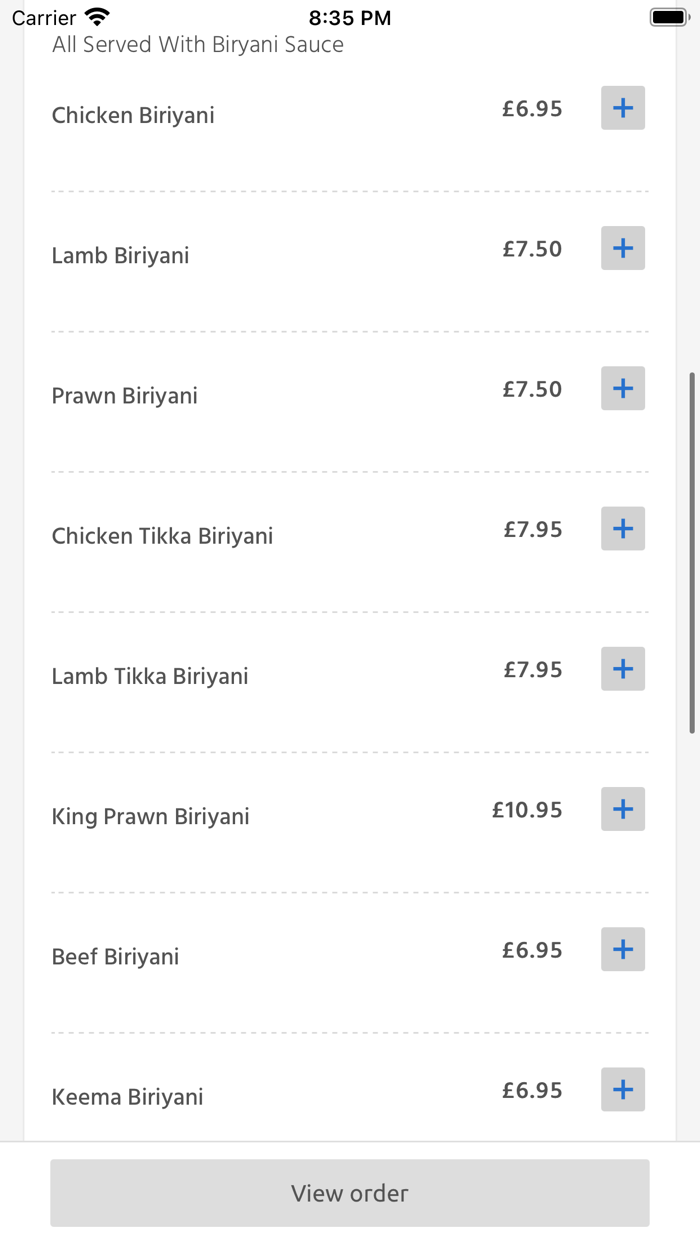Add Lamb Biriyani using its plus button

(x=622, y=248)
